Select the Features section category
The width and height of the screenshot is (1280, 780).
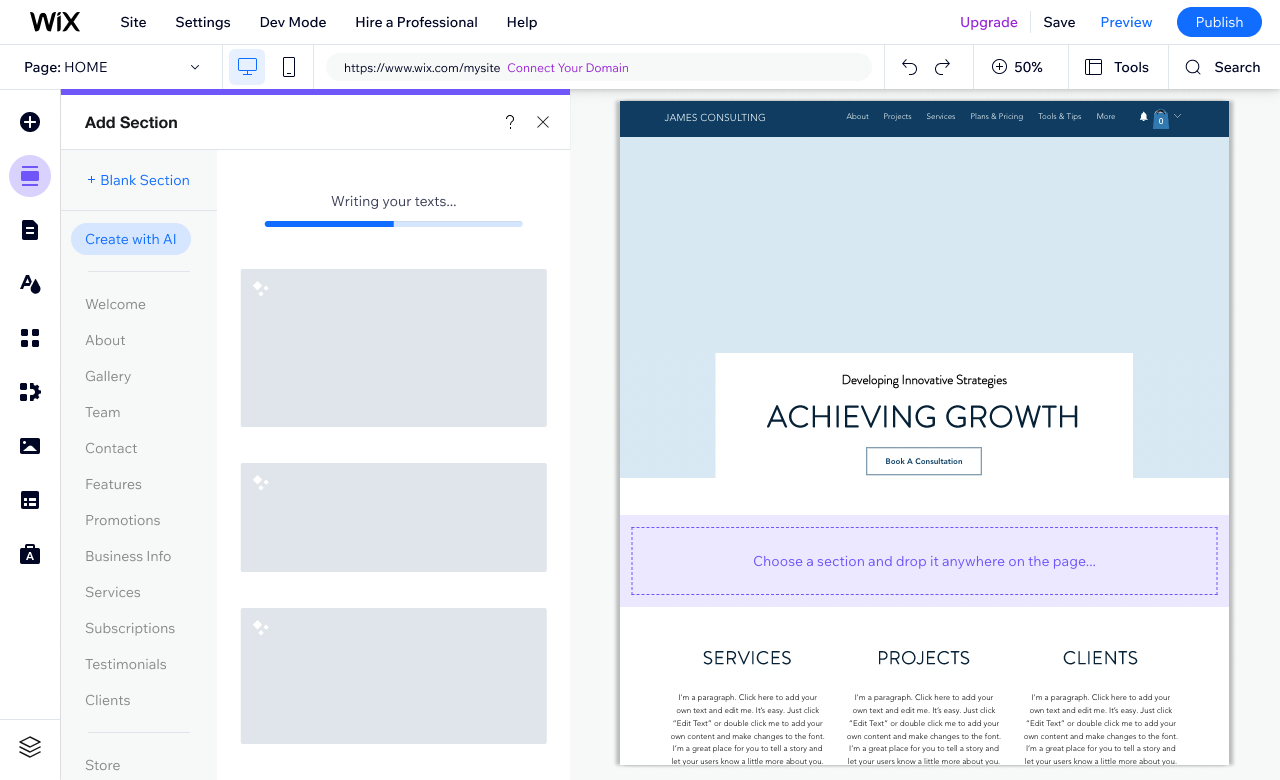[113, 484]
